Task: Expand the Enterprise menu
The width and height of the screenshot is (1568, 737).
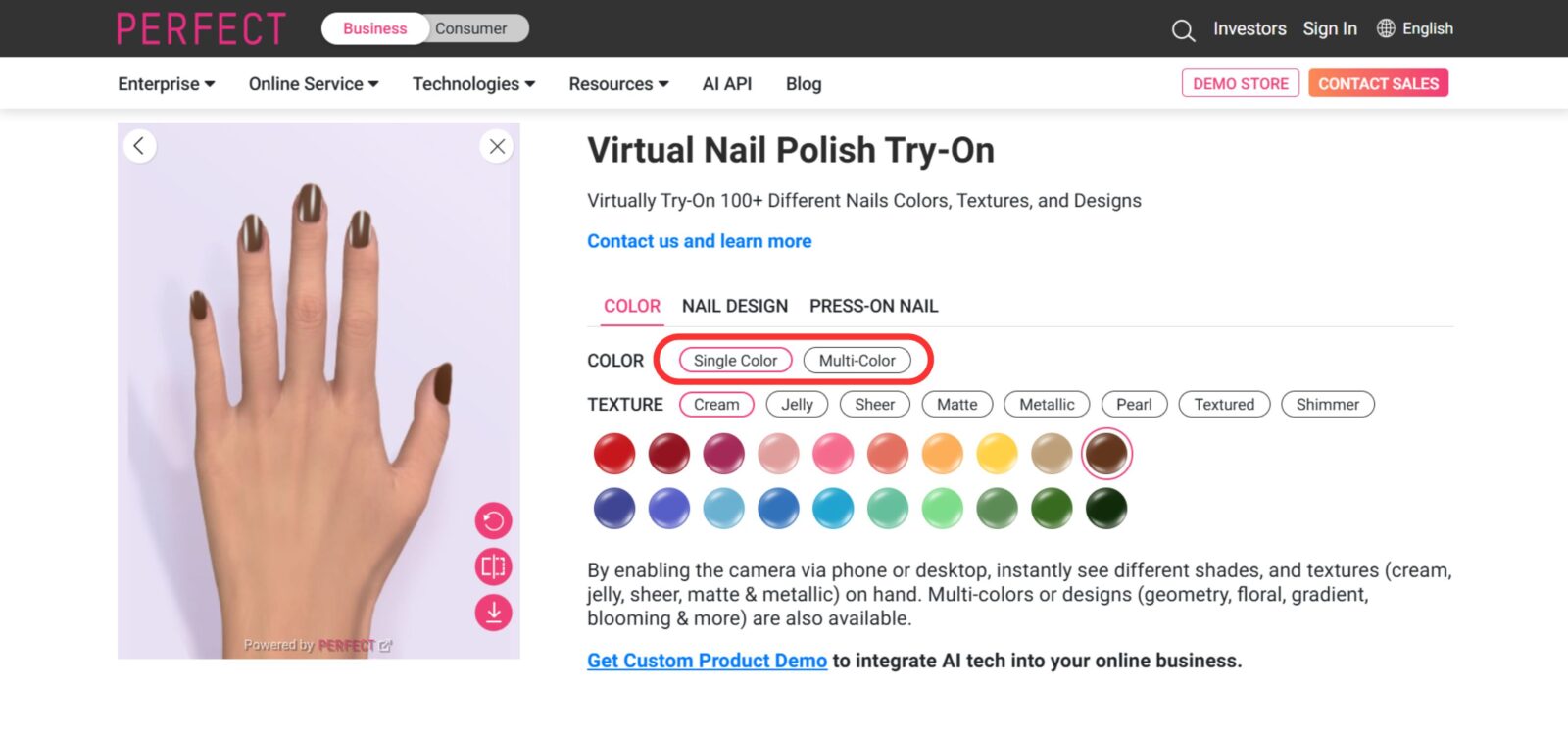Action: point(167,84)
